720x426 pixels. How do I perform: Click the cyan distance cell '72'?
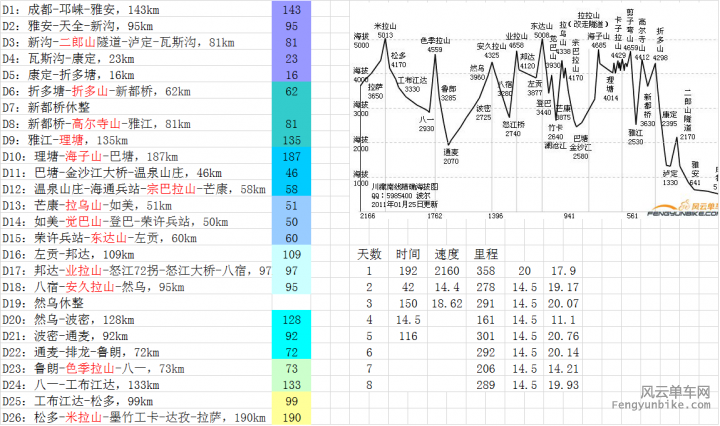pos(292,351)
